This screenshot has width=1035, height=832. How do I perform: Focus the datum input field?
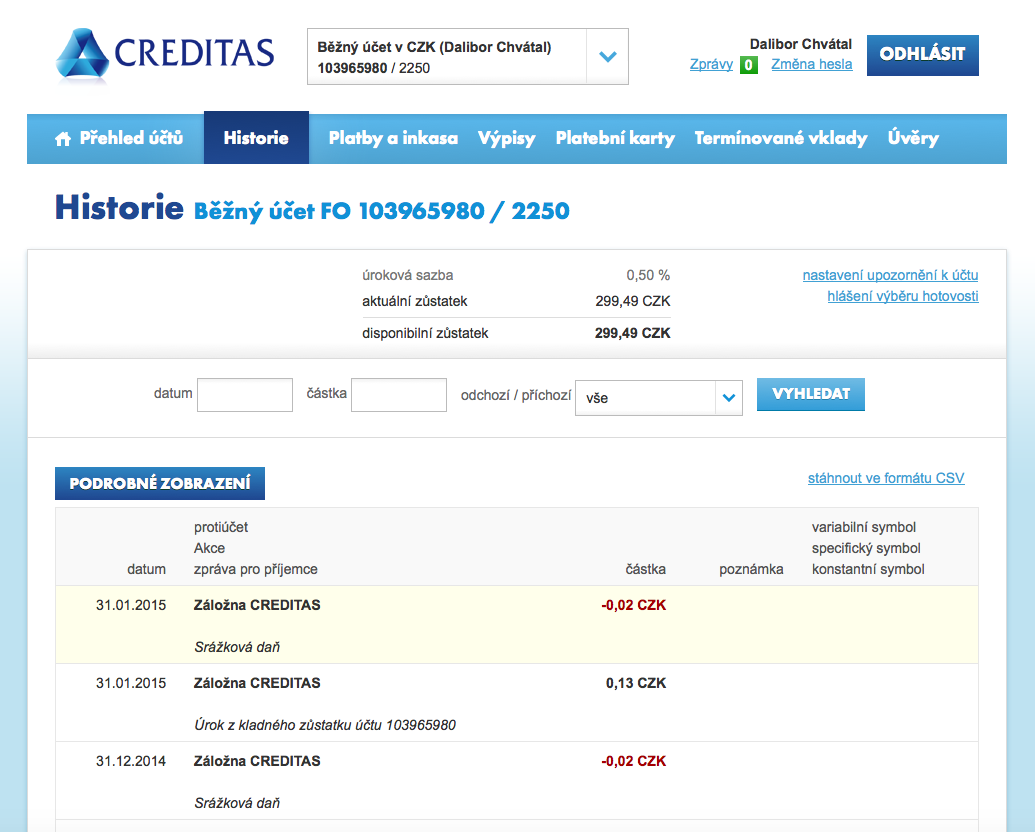pyautogui.click(x=245, y=395)
